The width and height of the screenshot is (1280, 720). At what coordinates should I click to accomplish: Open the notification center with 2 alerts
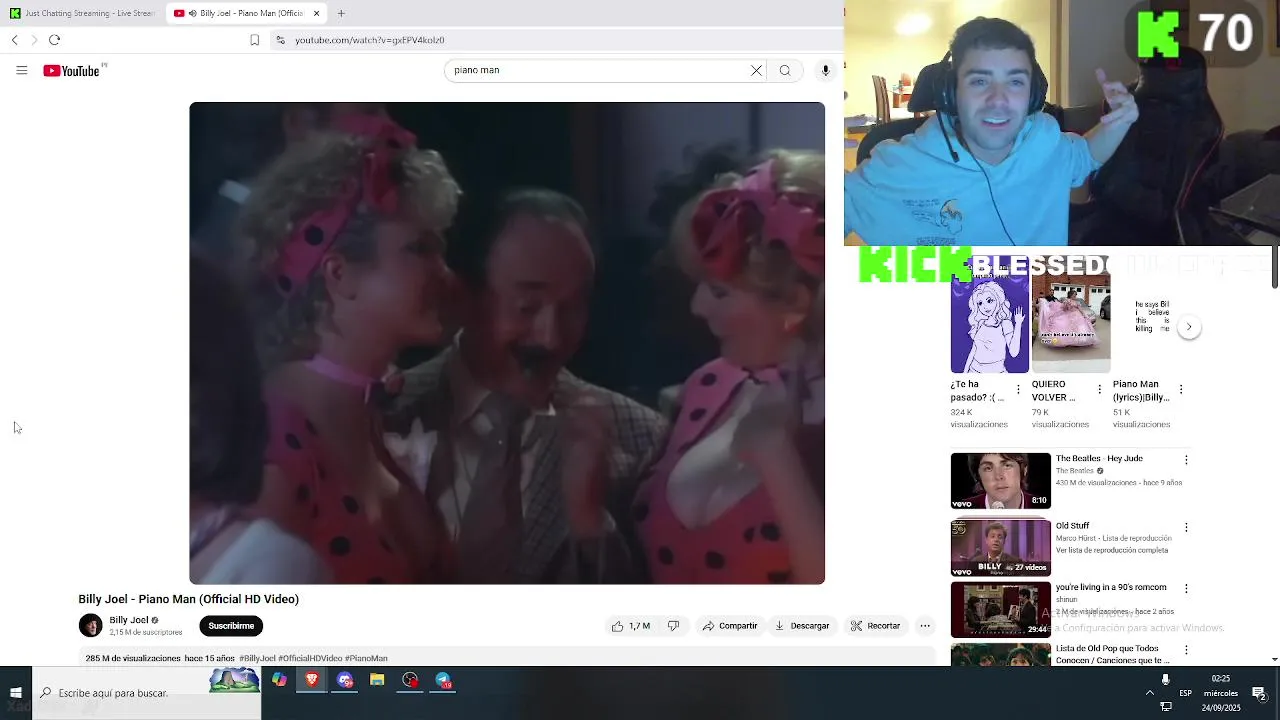coord(1260,693)
